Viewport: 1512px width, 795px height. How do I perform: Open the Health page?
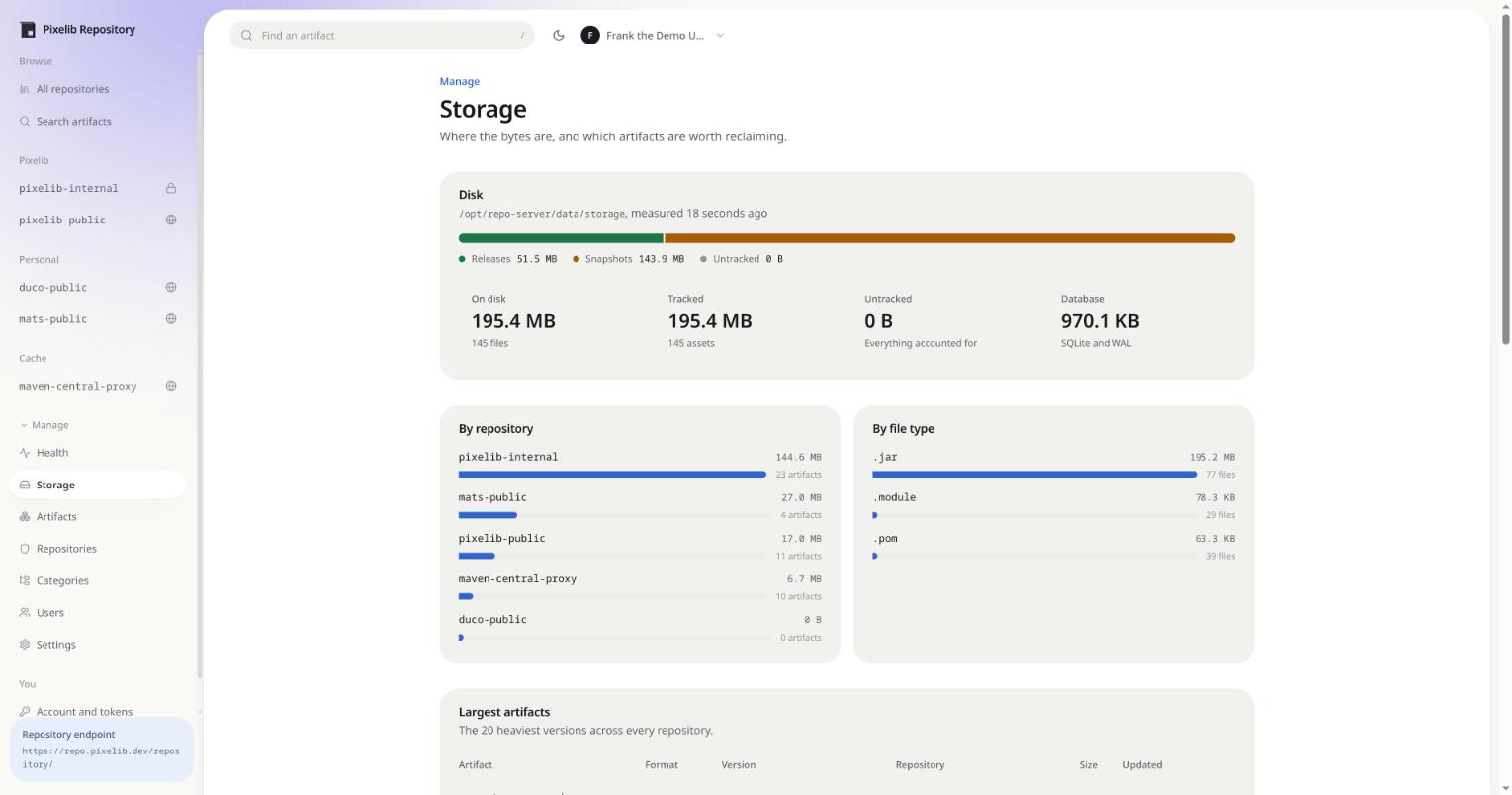point(98,453)
